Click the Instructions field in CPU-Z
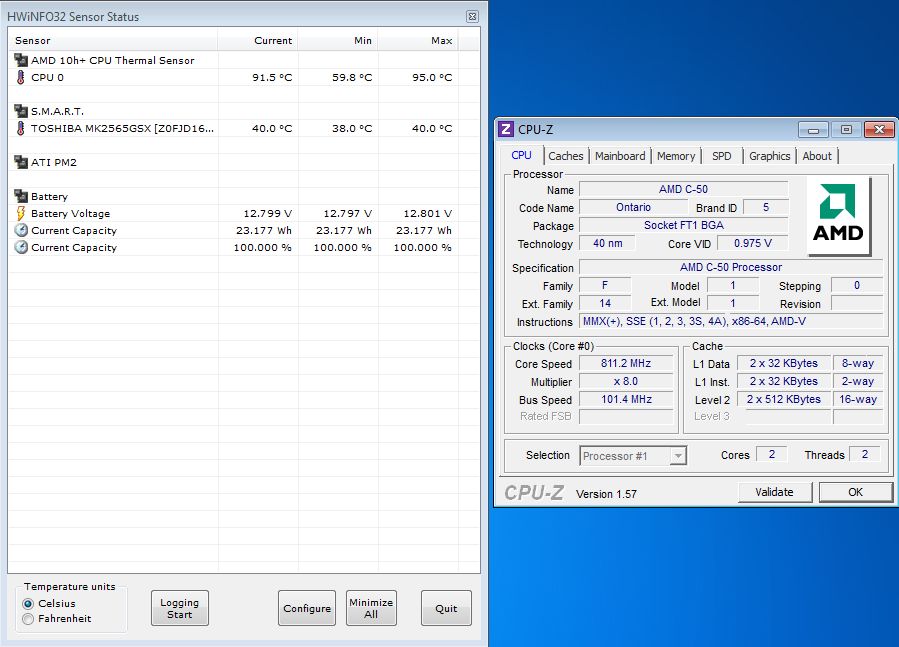This screenshot has width=899, height=647. click(x=731, y=322)
